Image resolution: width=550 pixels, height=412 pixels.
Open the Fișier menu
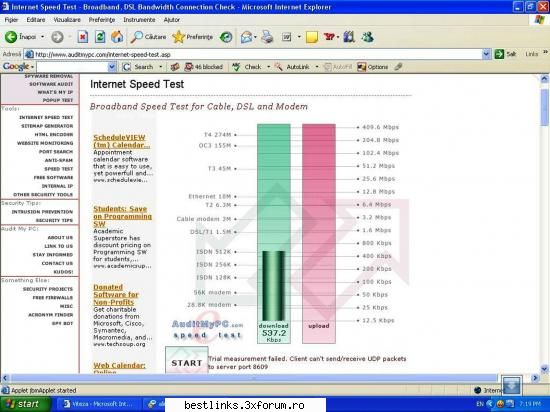pos(11,20)
